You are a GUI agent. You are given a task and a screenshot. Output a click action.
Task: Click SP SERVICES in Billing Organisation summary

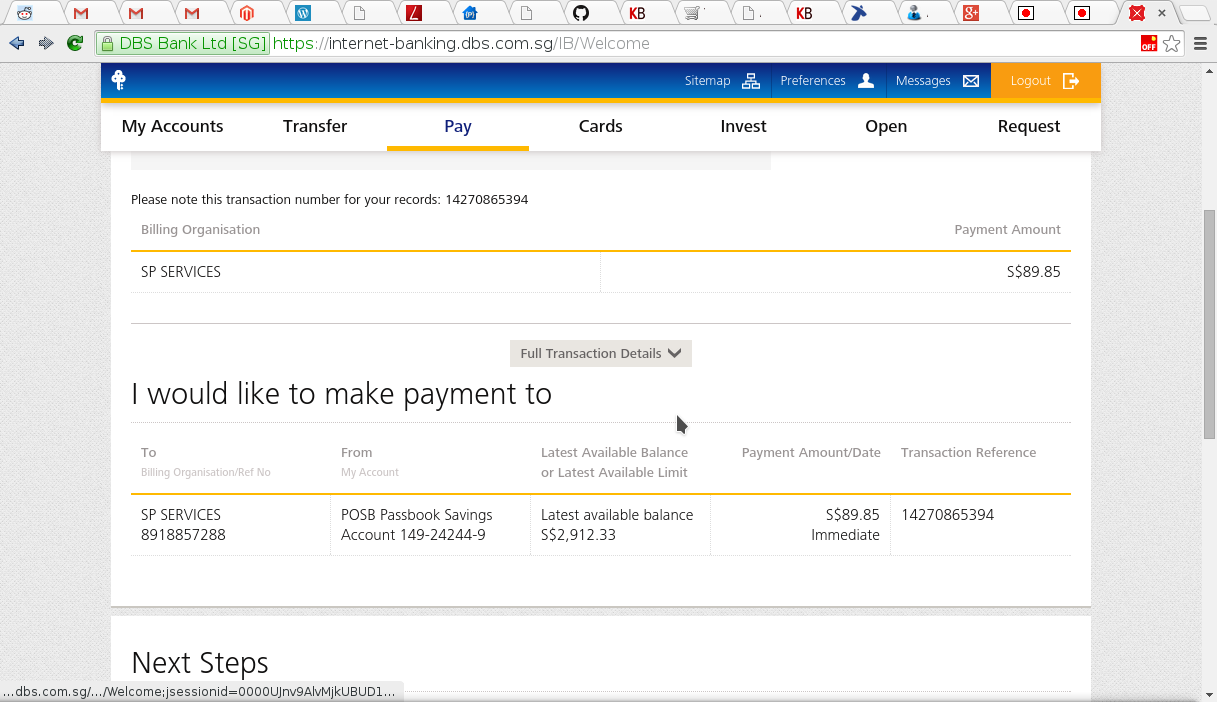coord(181,272)
